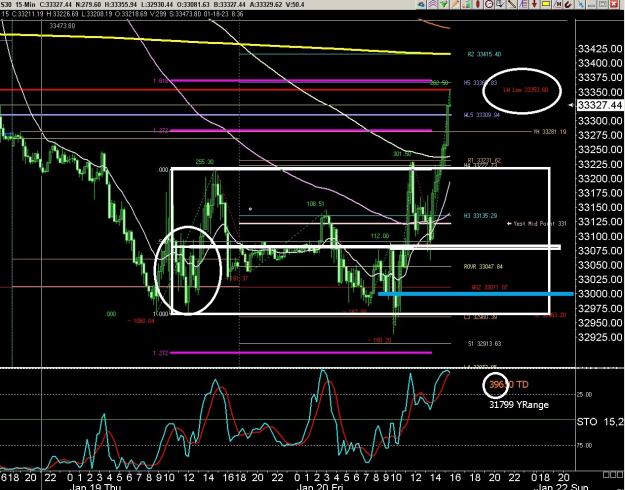
Task: Select the yellow rectangle drawing tool
Action: pyautogui.click(x=546, y=4)
